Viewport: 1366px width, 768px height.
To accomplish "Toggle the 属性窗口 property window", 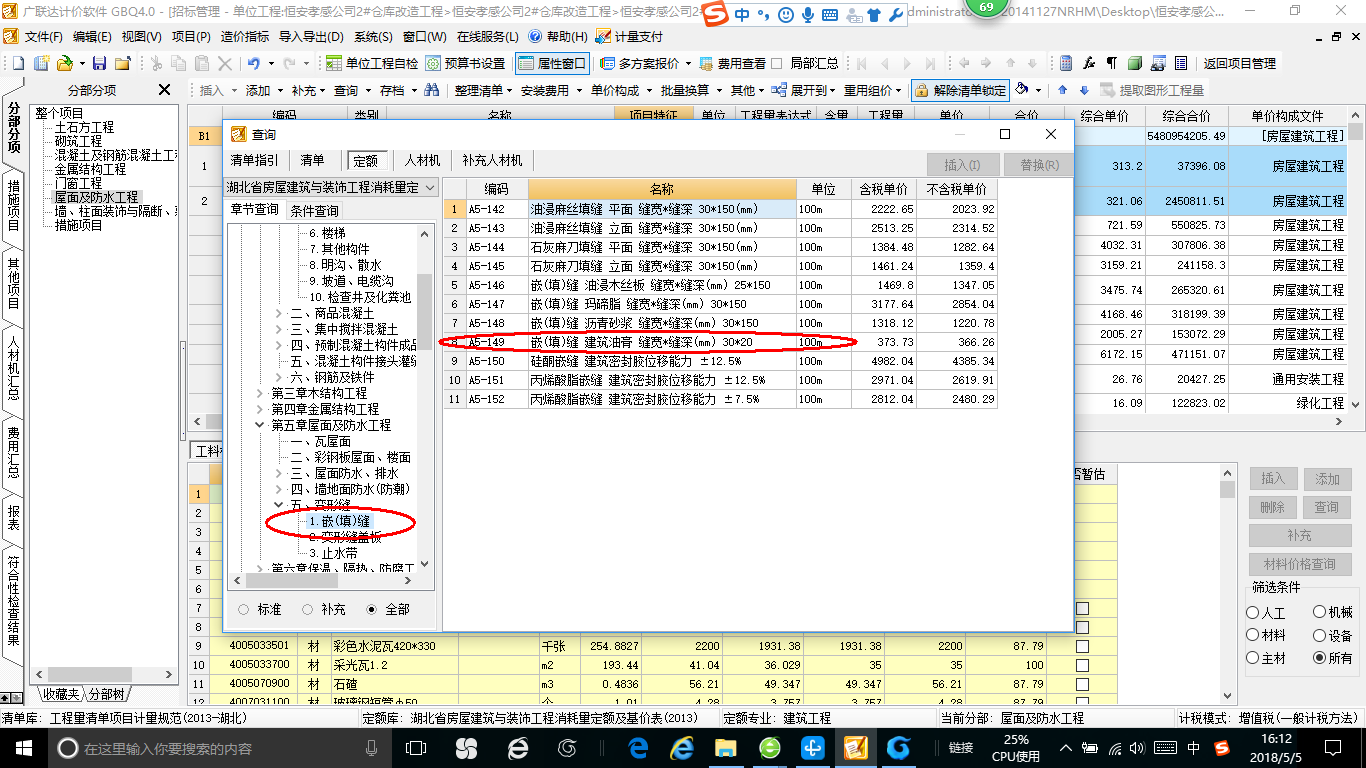I will pos(552,63).
